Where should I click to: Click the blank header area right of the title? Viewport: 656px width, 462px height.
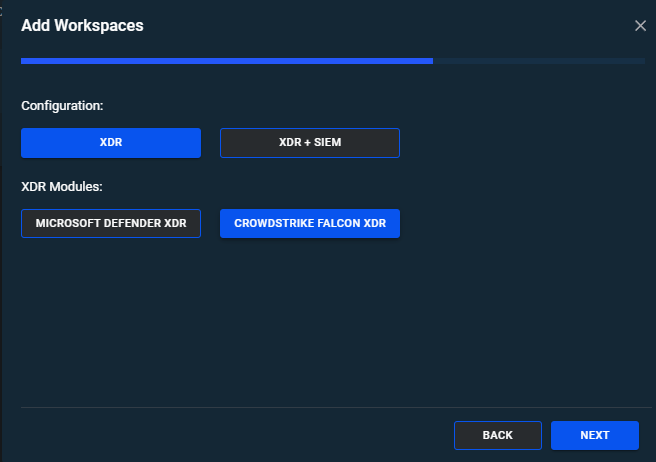(400, 25)
